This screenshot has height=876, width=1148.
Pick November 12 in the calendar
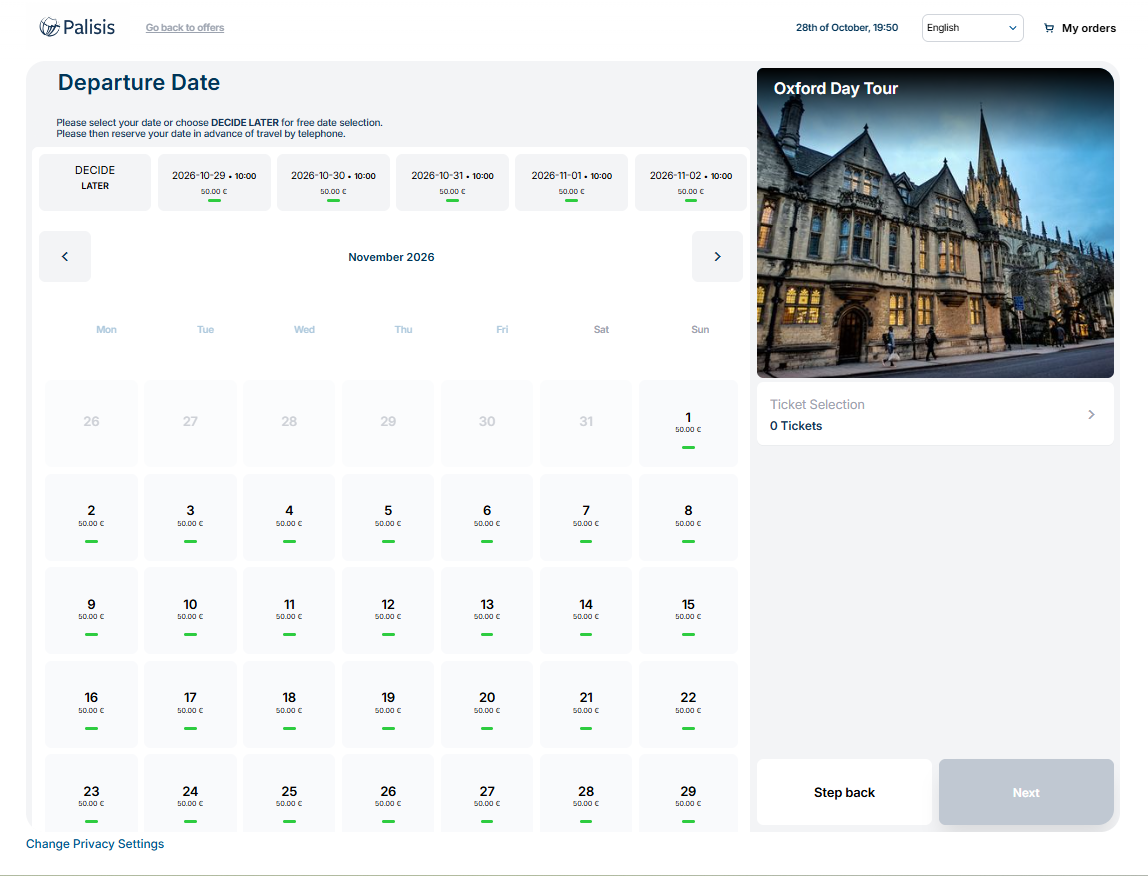(388, 611)
